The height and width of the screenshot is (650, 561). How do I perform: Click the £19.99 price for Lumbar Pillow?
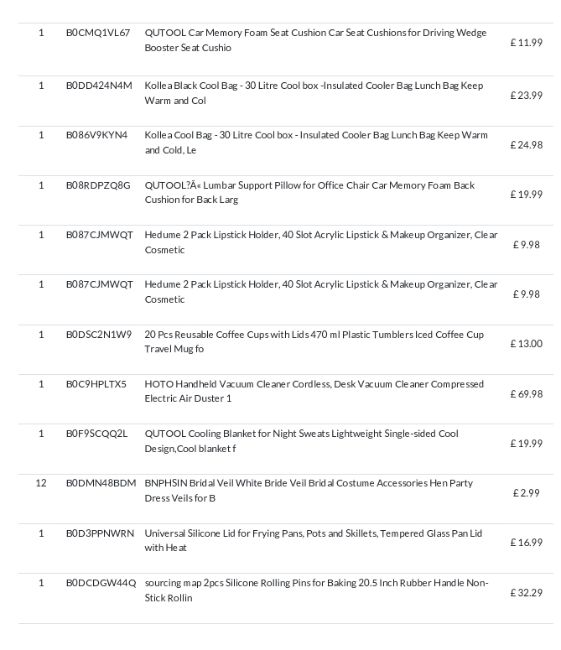click(526, 194)
